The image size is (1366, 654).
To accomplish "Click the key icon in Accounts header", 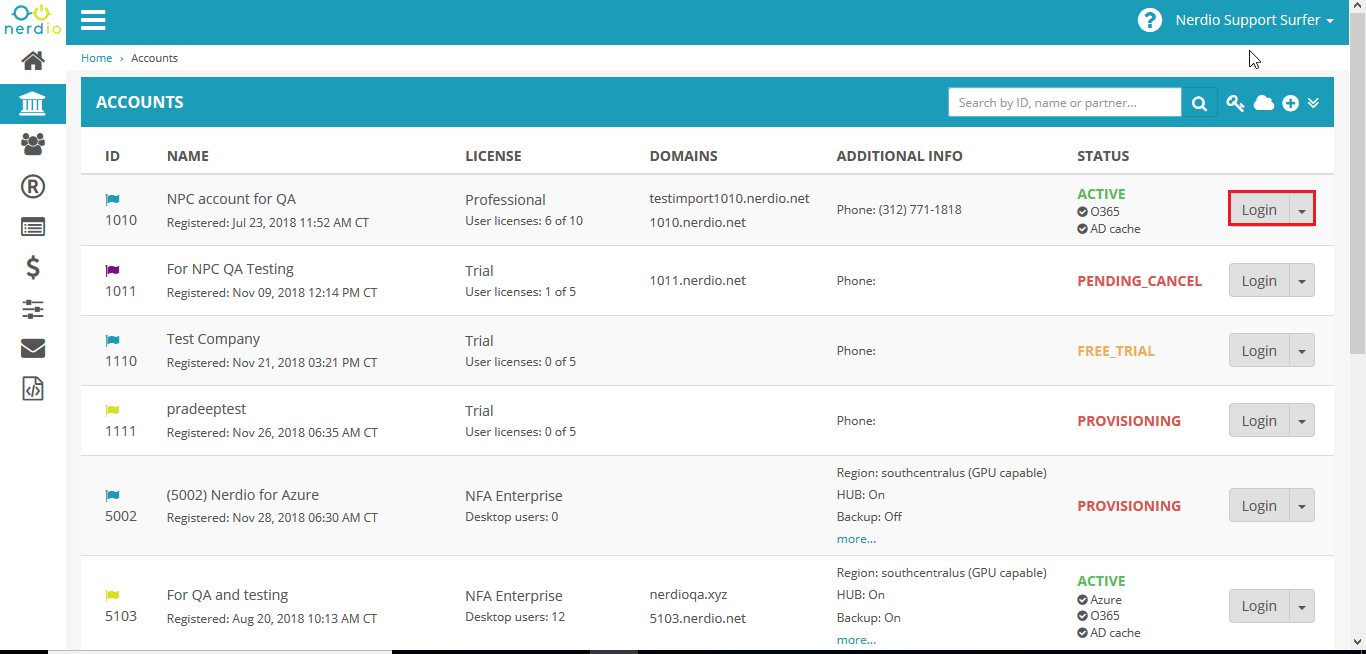I will pyautogui.click(x=1236, y=103).
